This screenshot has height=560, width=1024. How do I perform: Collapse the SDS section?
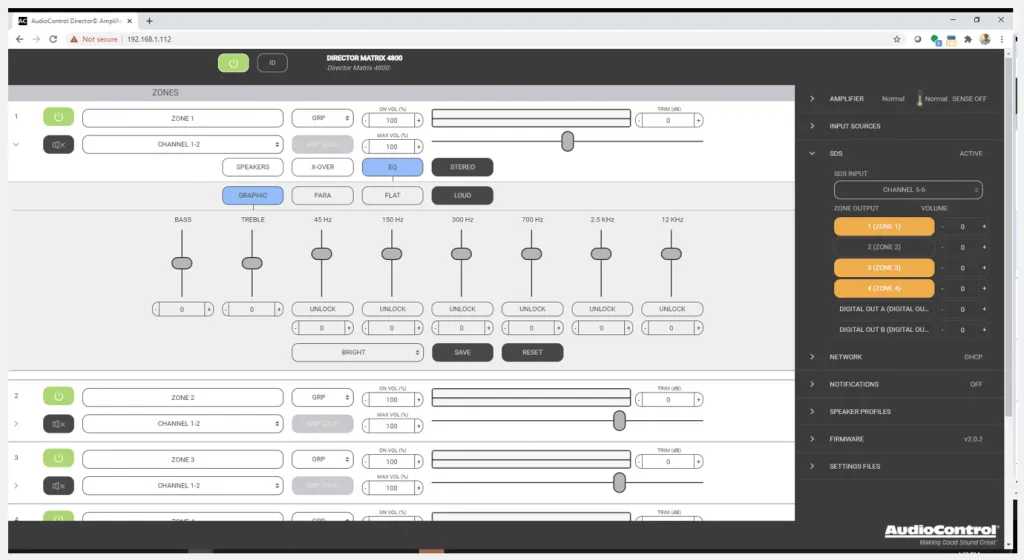tap(812, 153)
